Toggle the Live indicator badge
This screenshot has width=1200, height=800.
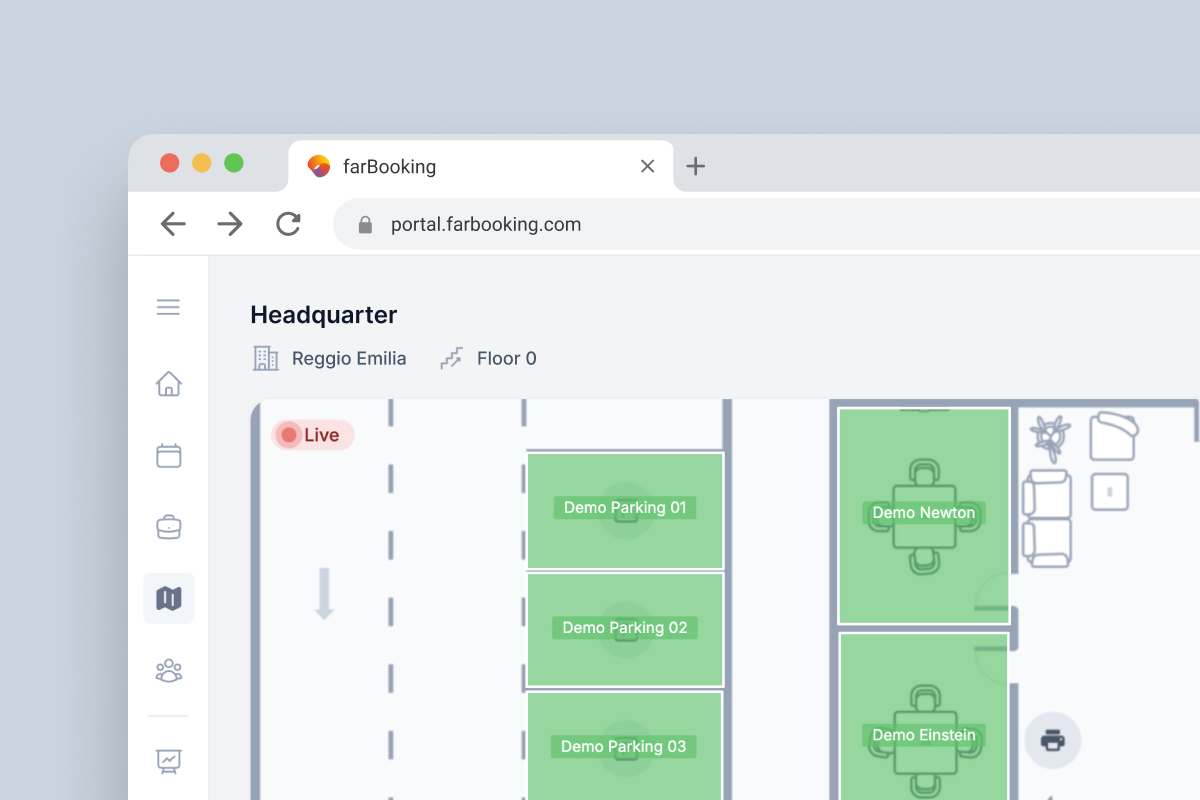pyautogui.click(x=312, y=435)
